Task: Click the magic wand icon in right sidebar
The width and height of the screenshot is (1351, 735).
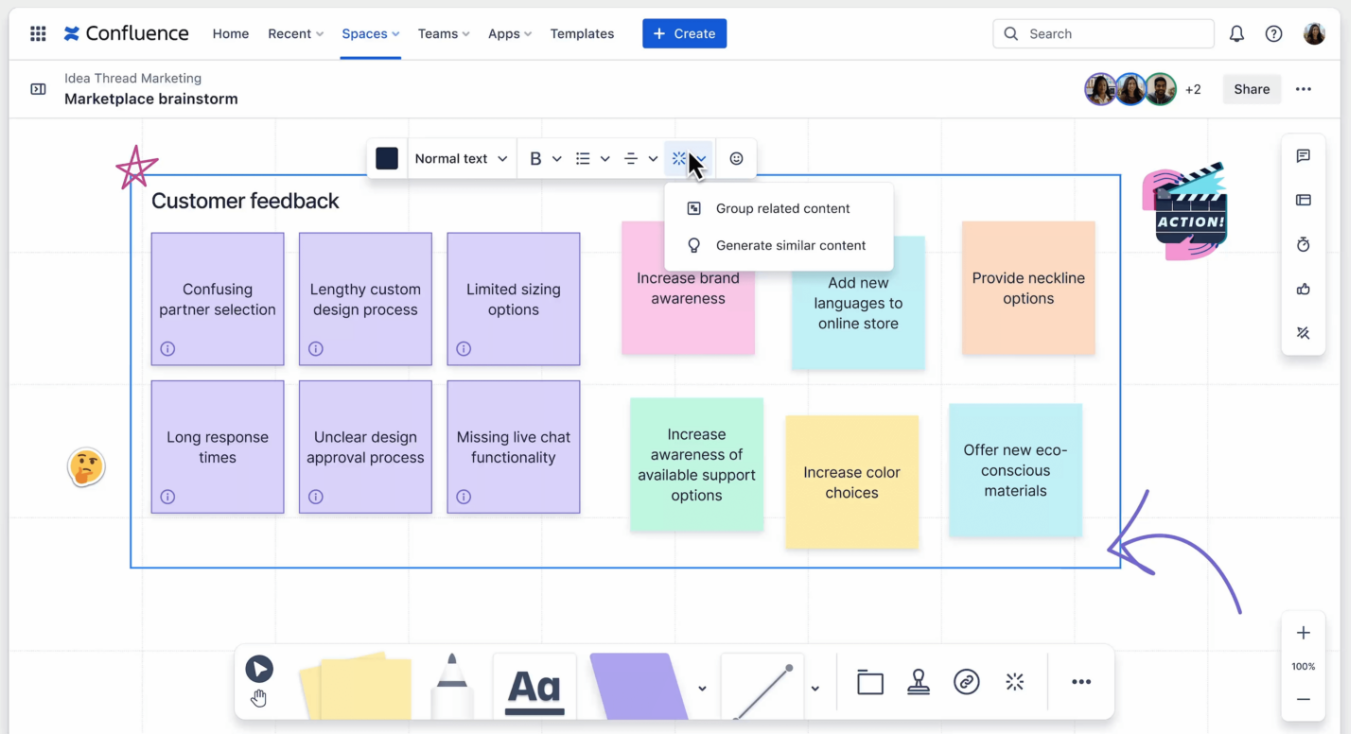Action: click(x=1303, y=333)
